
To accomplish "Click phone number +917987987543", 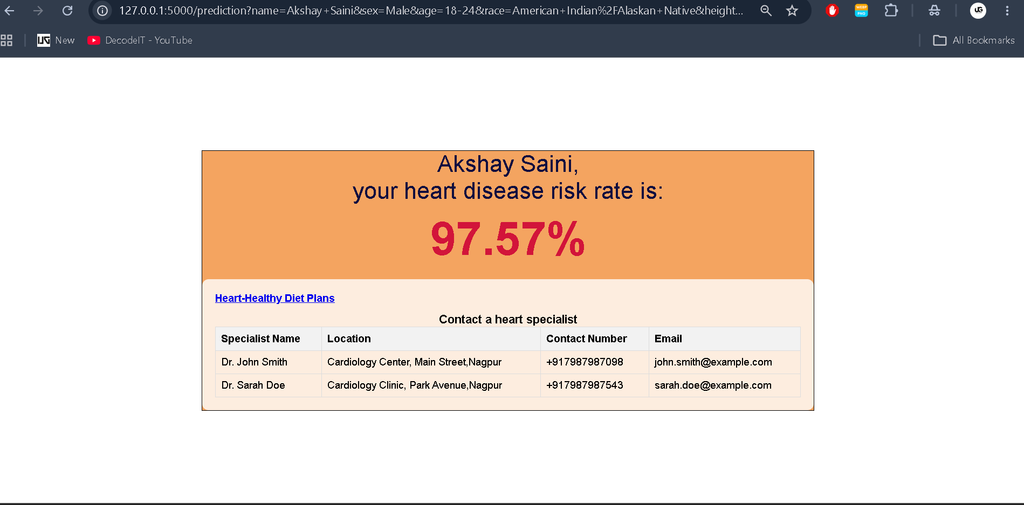I will pos(584,385).
